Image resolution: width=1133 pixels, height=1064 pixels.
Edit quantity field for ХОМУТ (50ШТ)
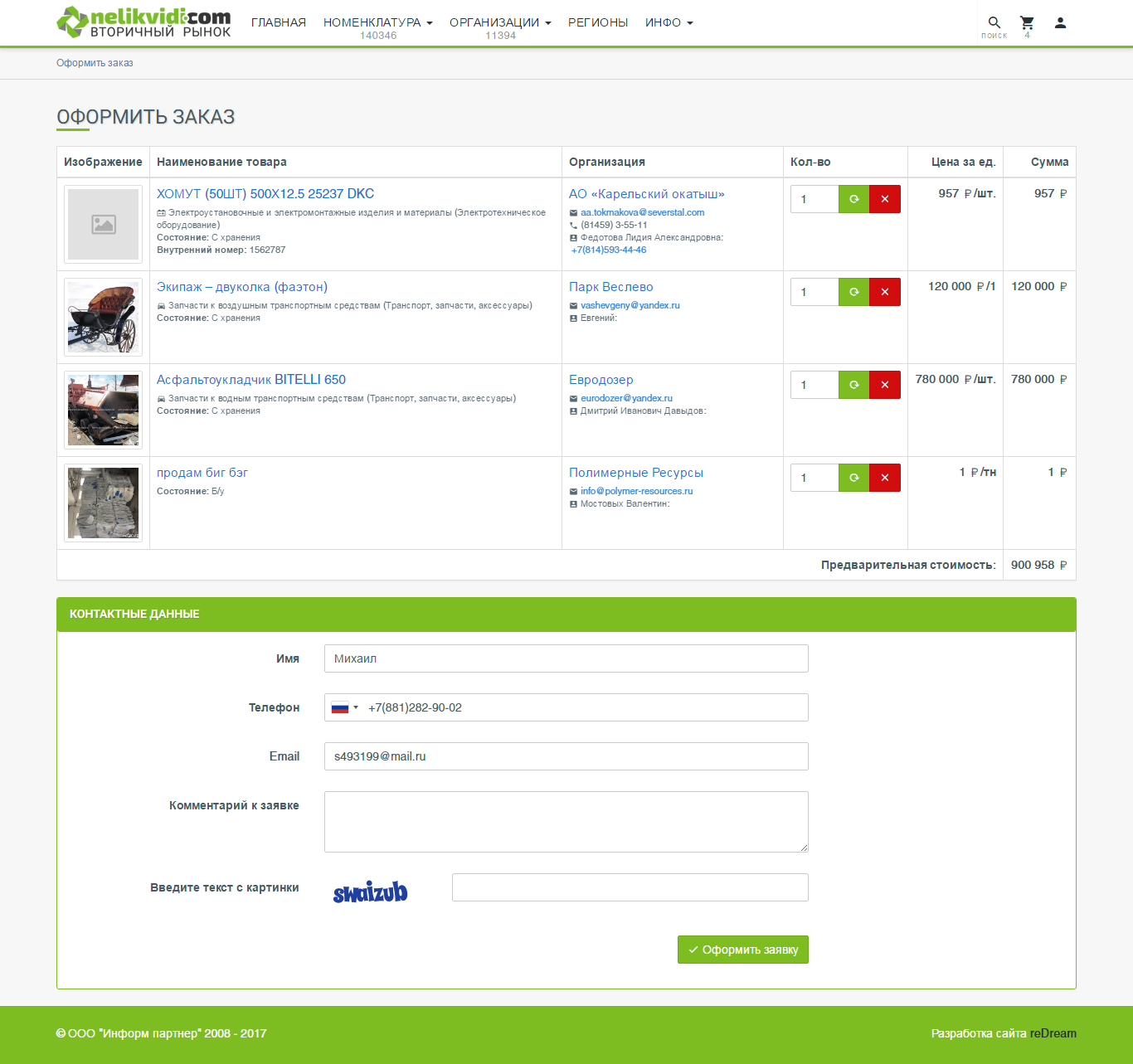point(814,199)
